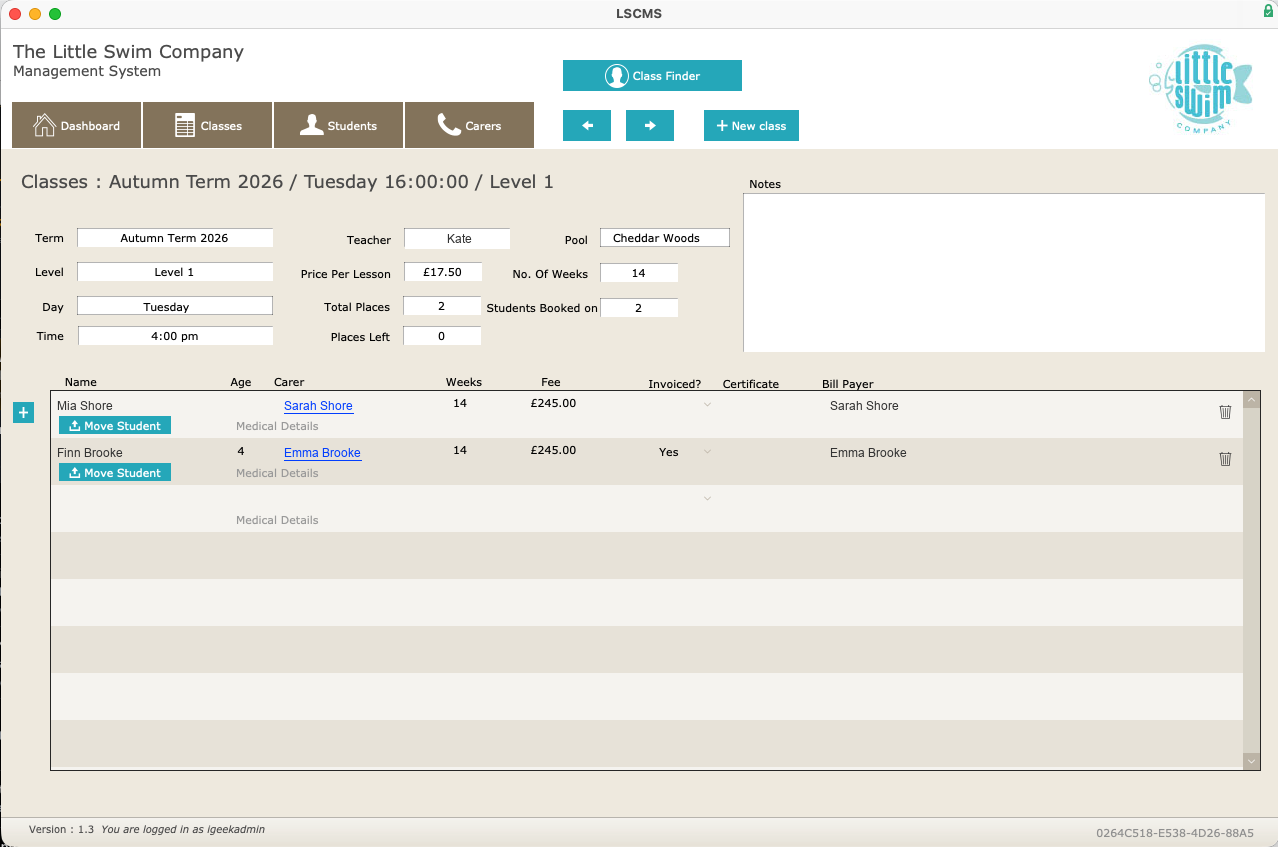Click the Time field showing 4:00 pm
The width and height of the screenshot is (1278, 847).
(175, 336)
